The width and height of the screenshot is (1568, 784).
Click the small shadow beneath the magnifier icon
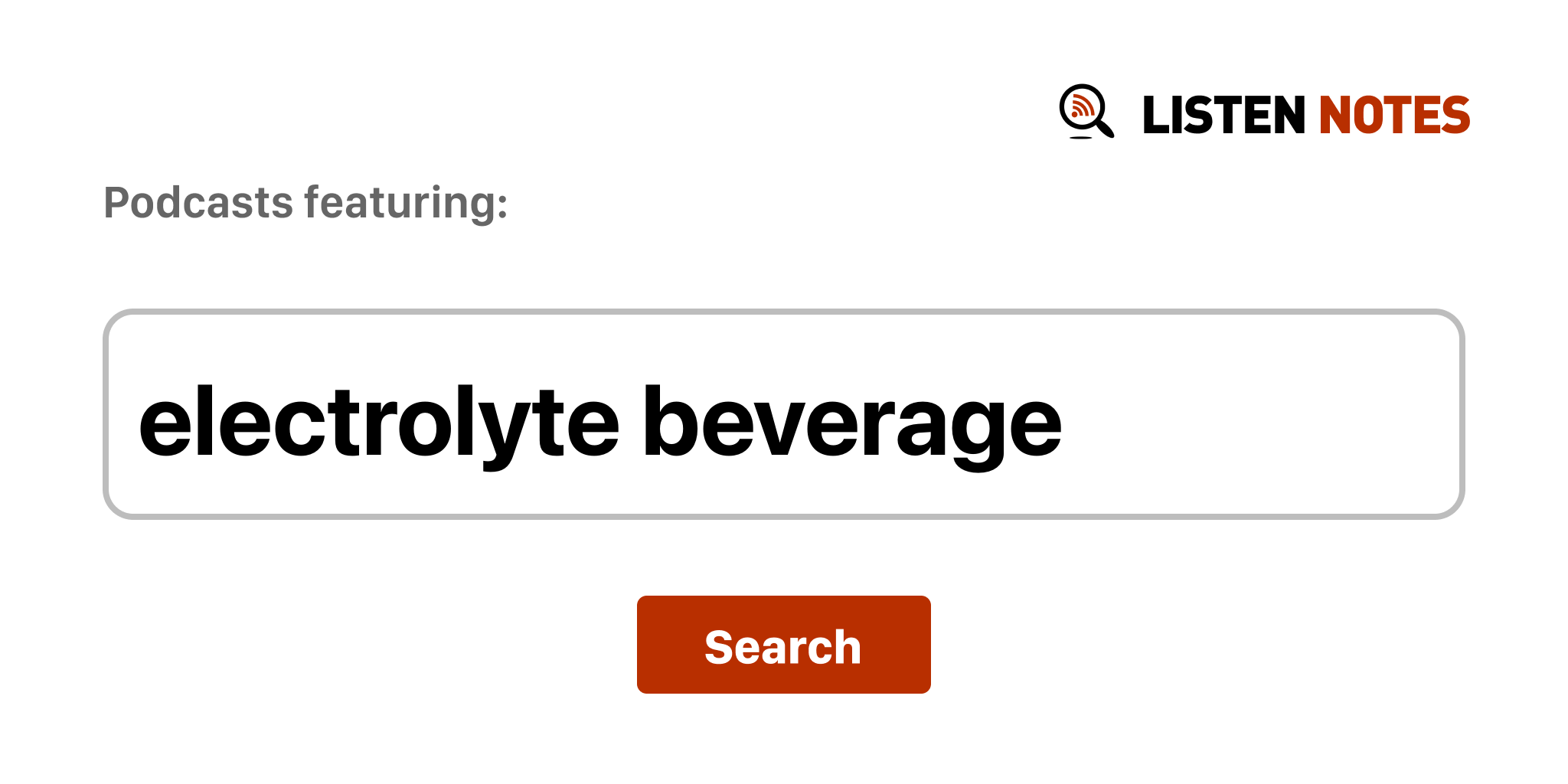tap(1080, 138)
